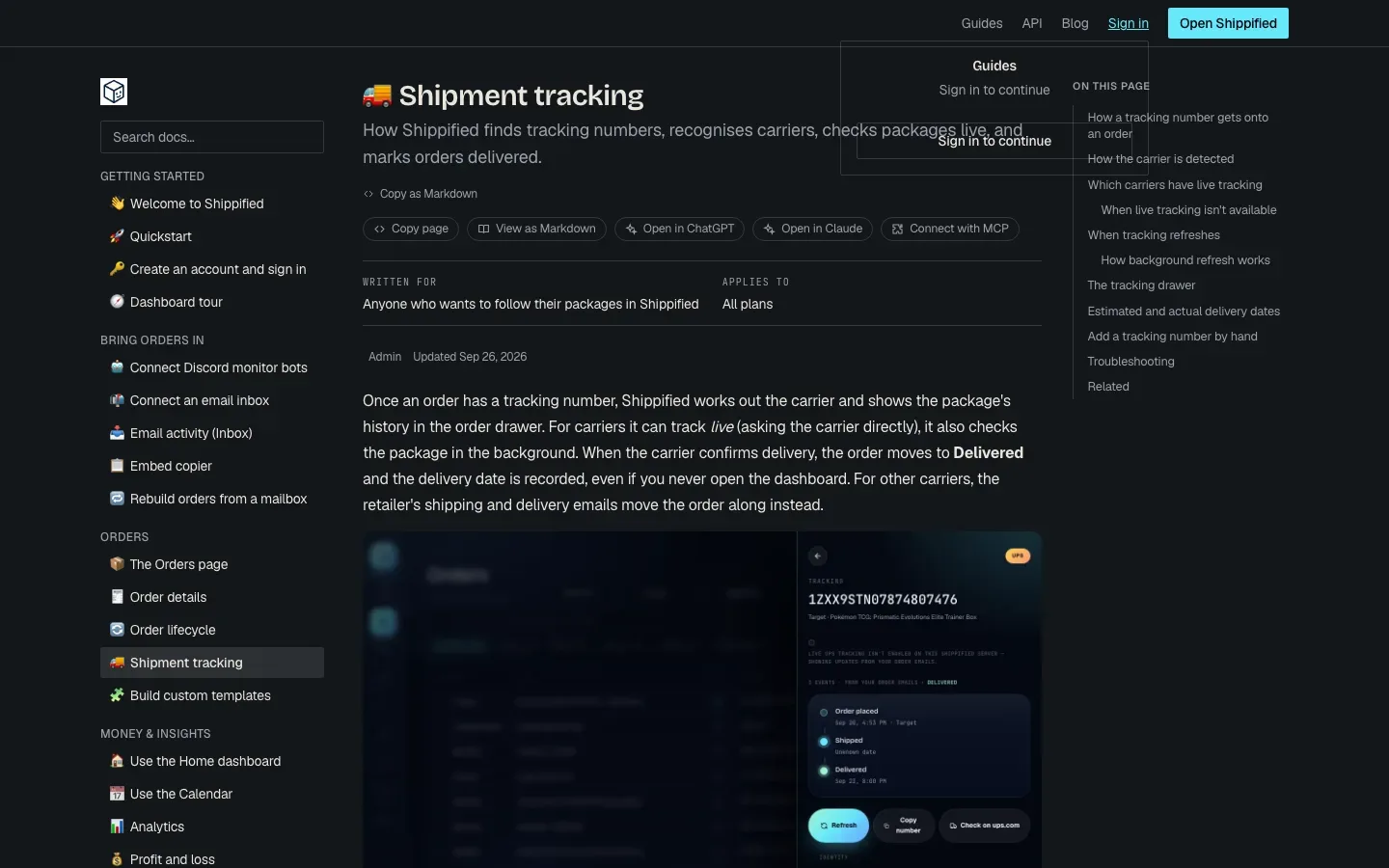Screen dimensions: 1389x868
Task: Click the robot icon beside Connect Discord monitor bots
Action: click(118, 367)
